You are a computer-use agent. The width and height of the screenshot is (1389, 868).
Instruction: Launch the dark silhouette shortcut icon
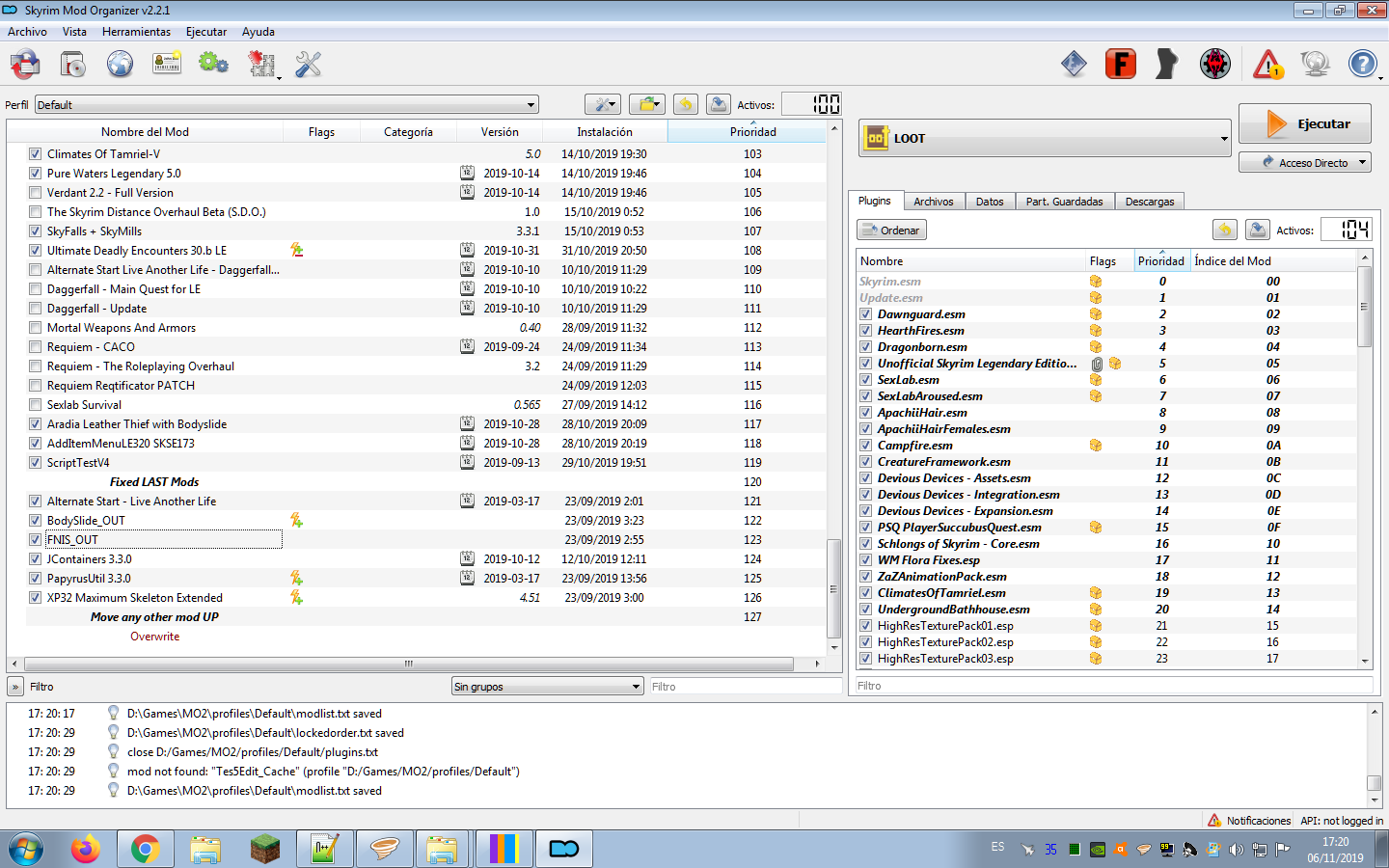(x=1167, y=64)
